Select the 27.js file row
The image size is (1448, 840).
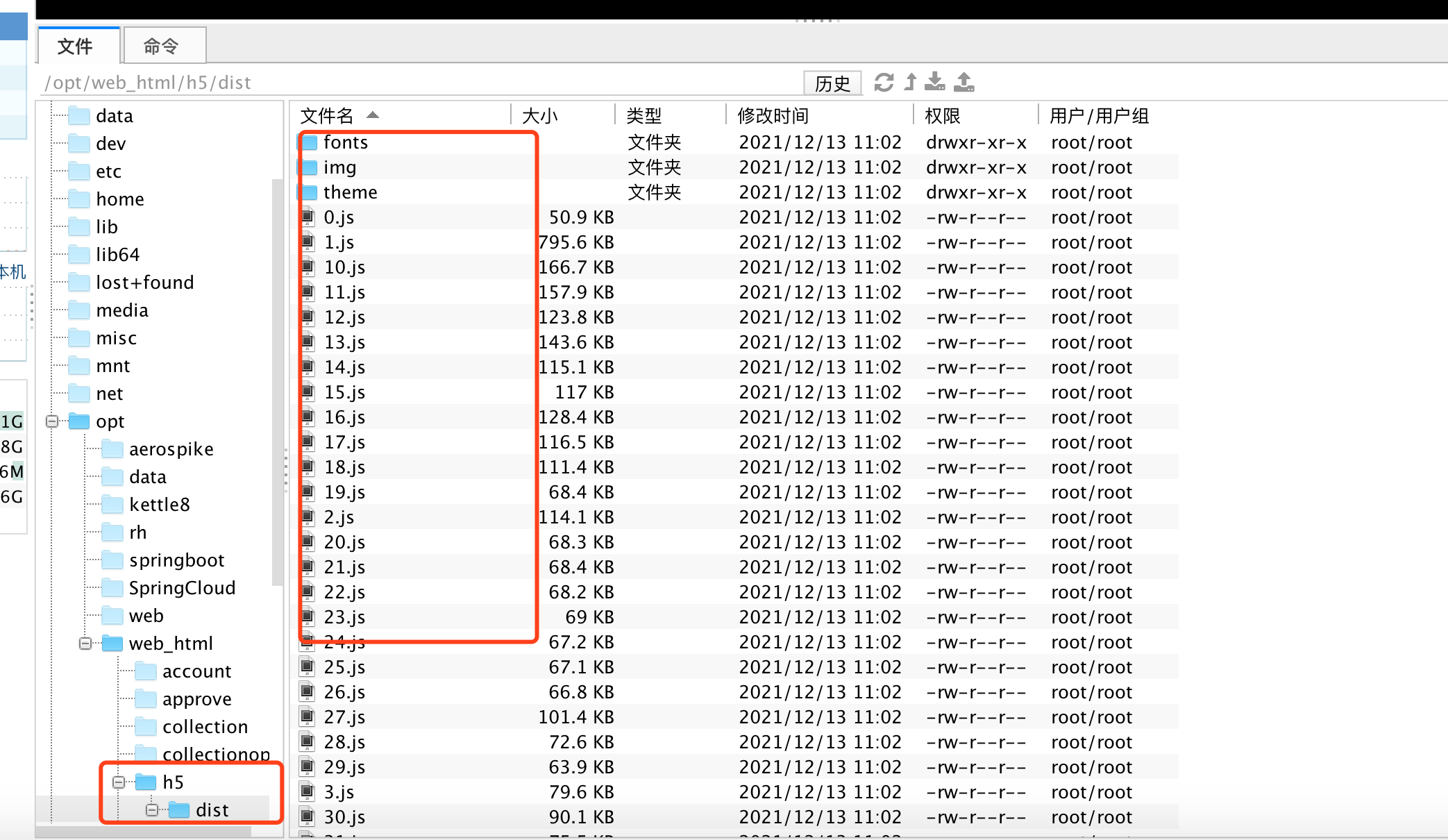click(345, 717)
